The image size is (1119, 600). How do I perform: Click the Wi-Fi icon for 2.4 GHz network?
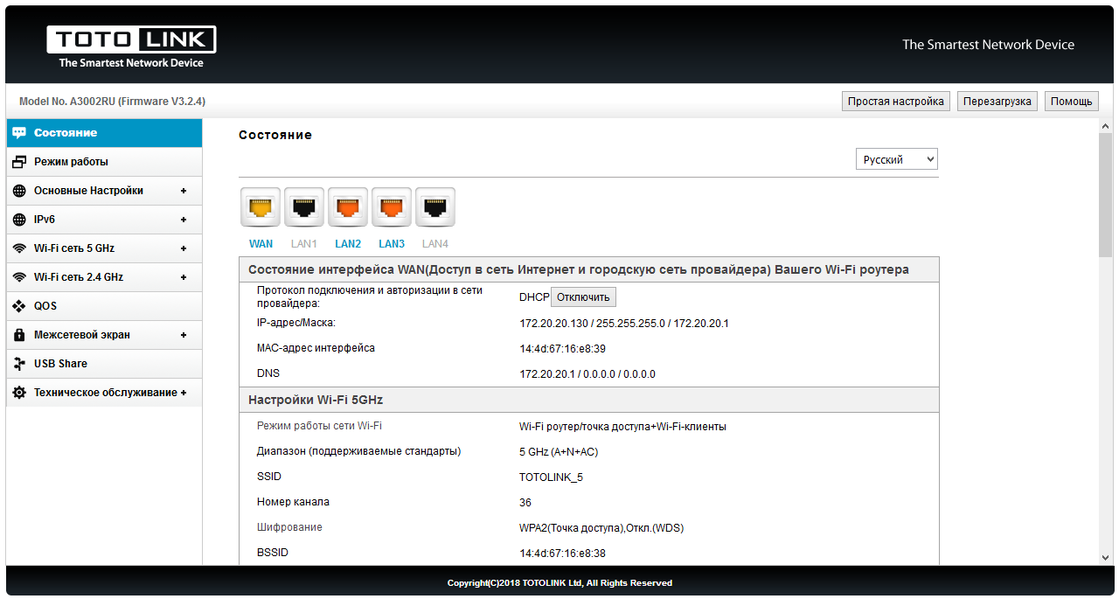(19, 277)
